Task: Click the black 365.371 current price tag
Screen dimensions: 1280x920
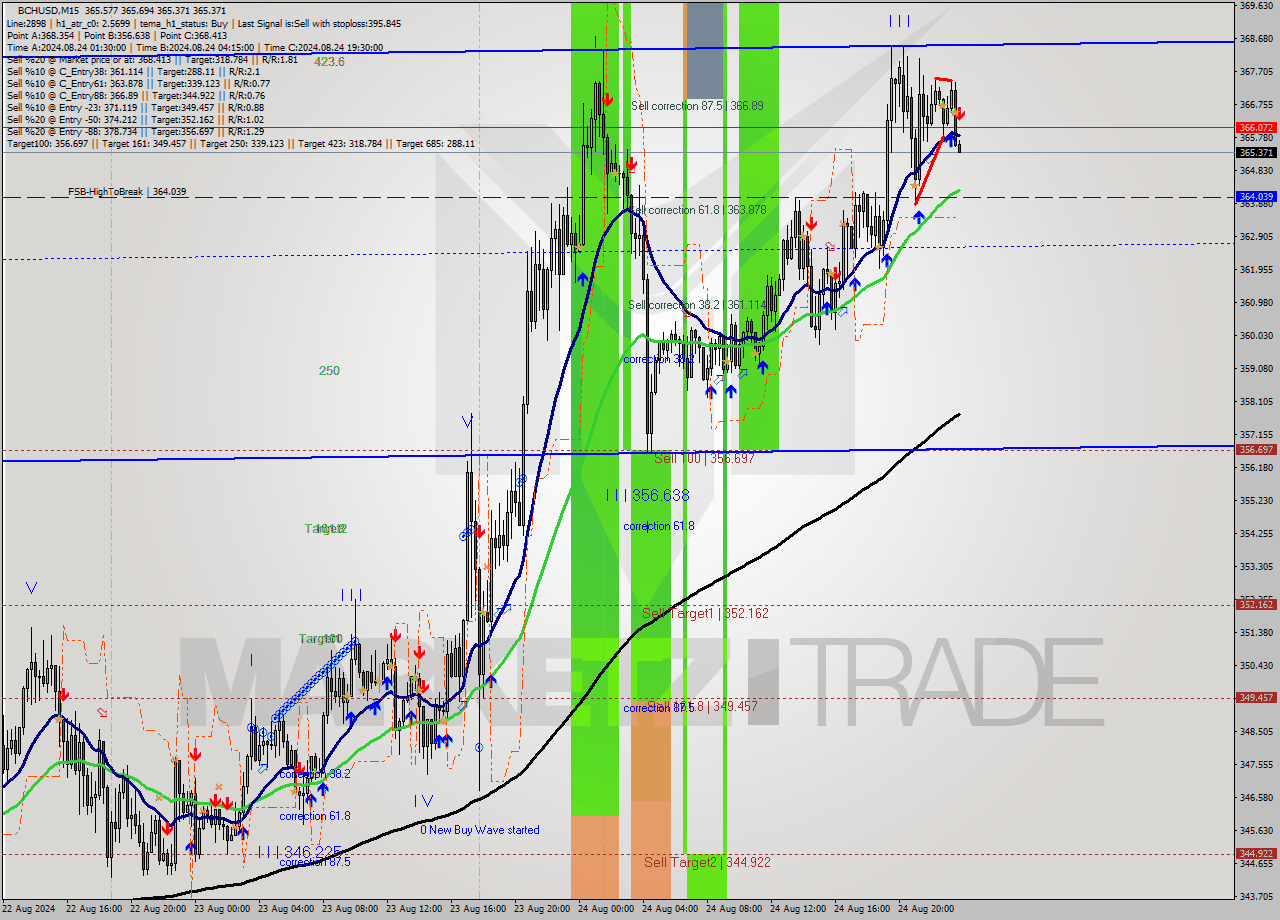Action: (1256, 152)
